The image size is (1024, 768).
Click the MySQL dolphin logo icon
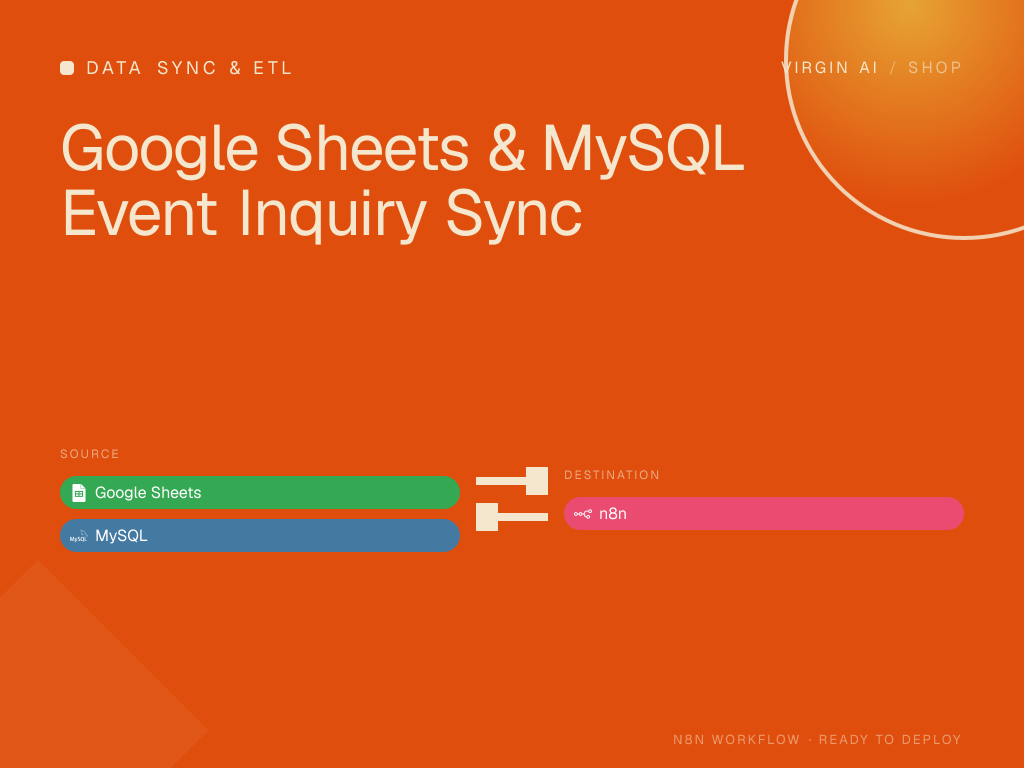click(78, 536)
